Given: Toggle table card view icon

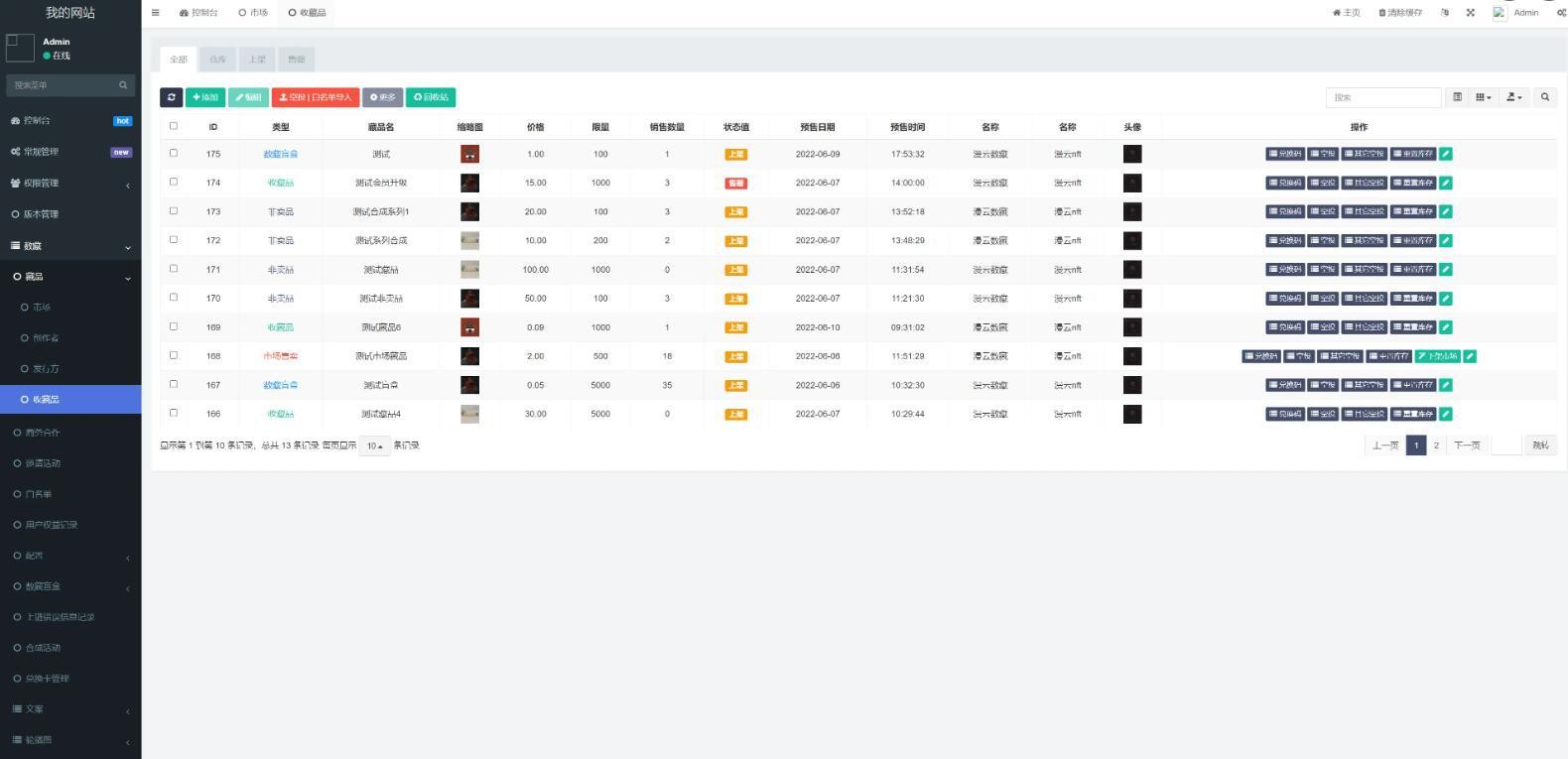Looking at the screenshot, I should (1457, 97).
